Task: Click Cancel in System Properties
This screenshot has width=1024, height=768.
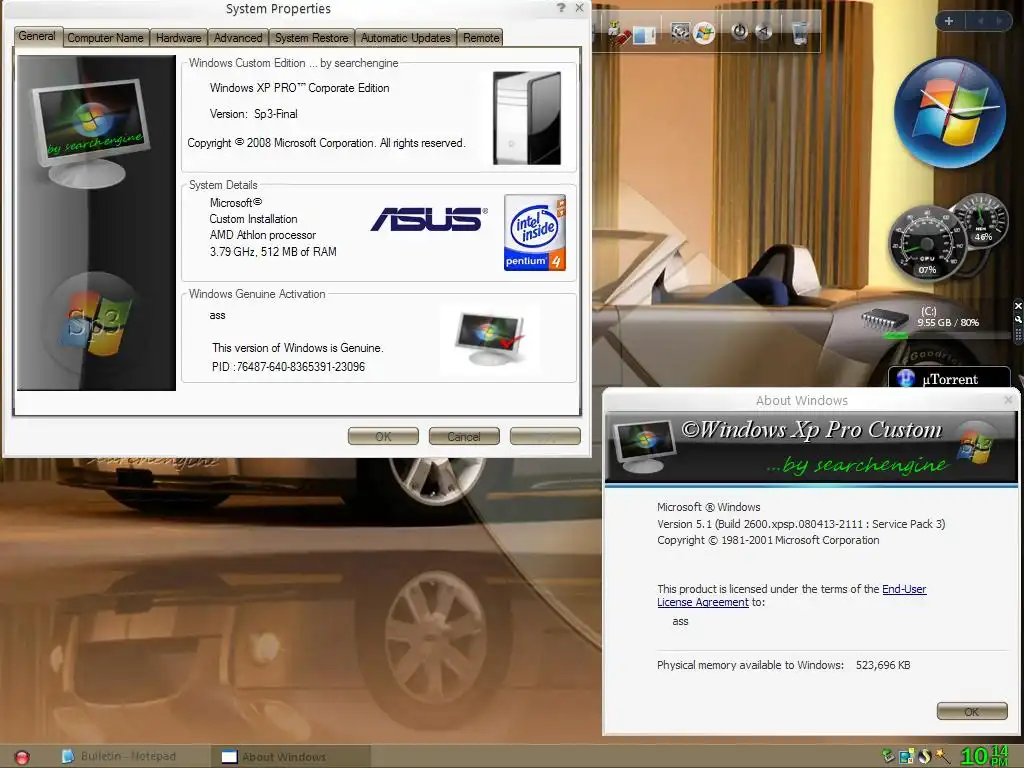Action: (x=464, y=436)
